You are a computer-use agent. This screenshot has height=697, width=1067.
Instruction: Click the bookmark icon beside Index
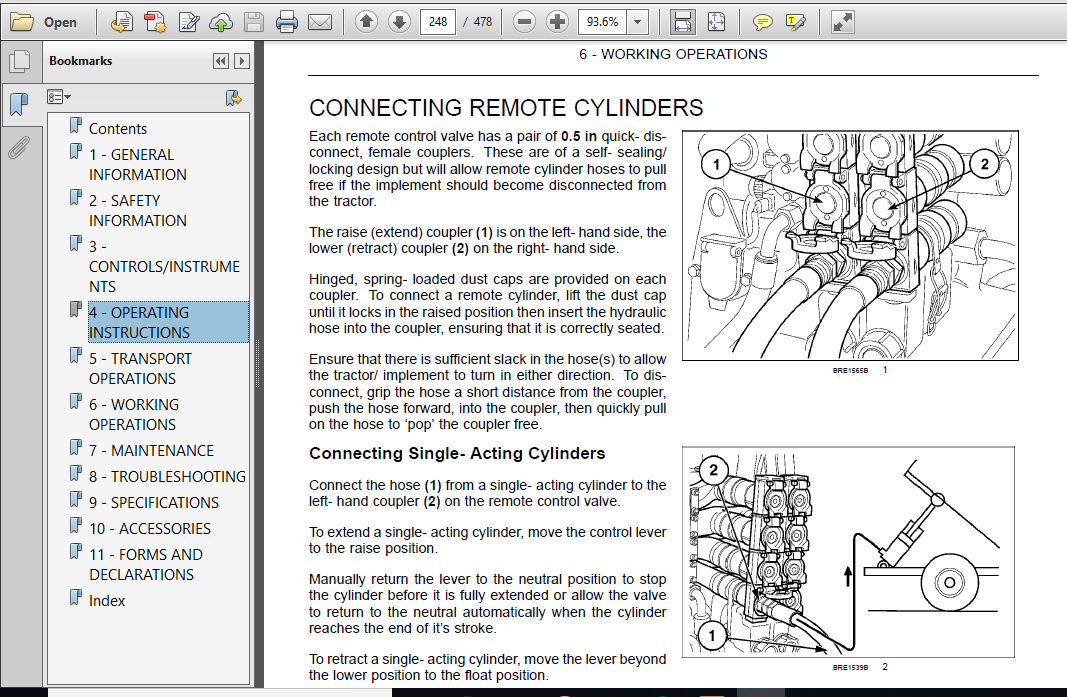pos(76,598)
